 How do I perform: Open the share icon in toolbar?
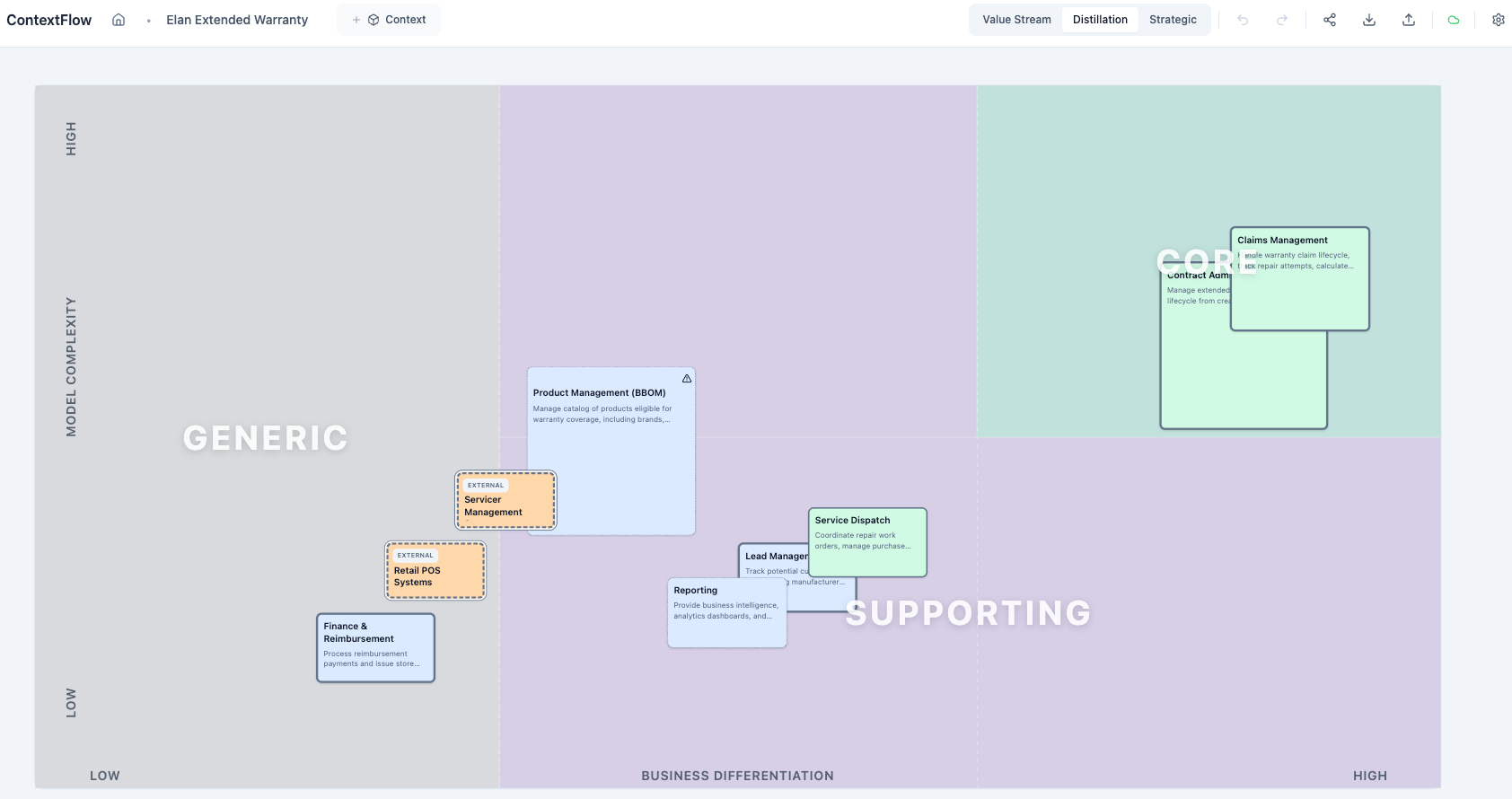1330,20
